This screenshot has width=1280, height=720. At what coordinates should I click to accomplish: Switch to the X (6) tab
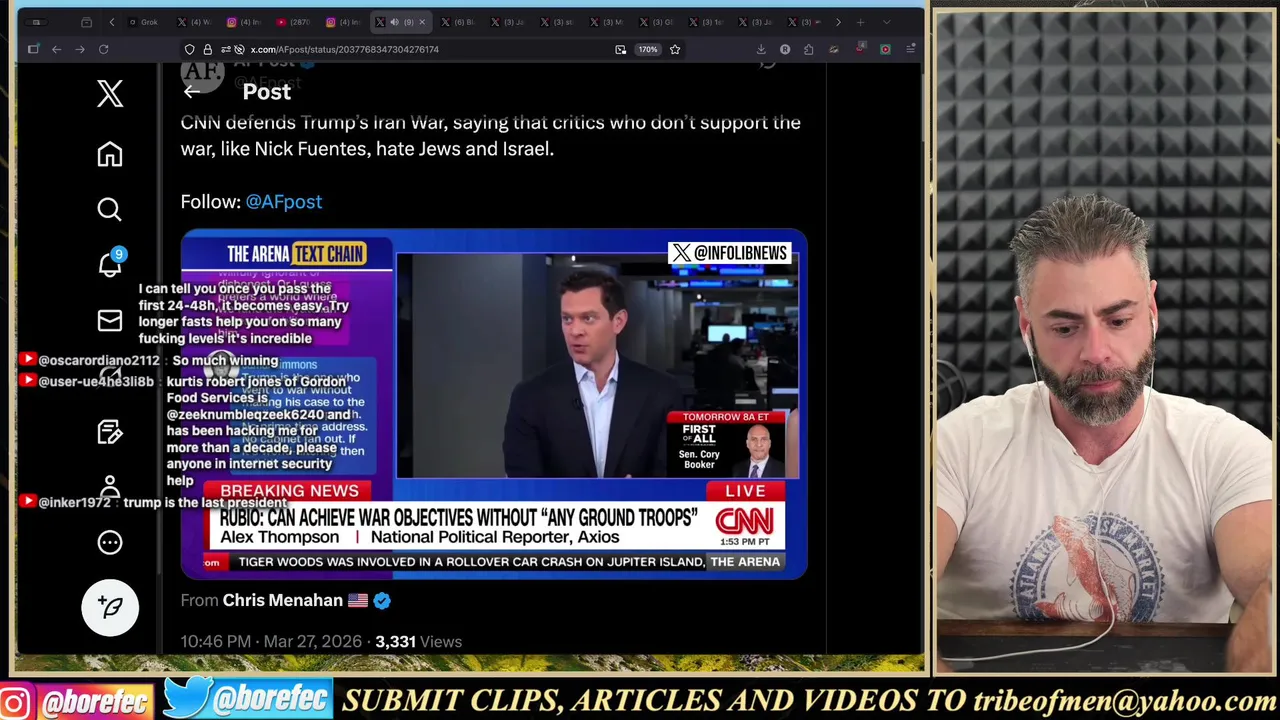tap(457, 22)
